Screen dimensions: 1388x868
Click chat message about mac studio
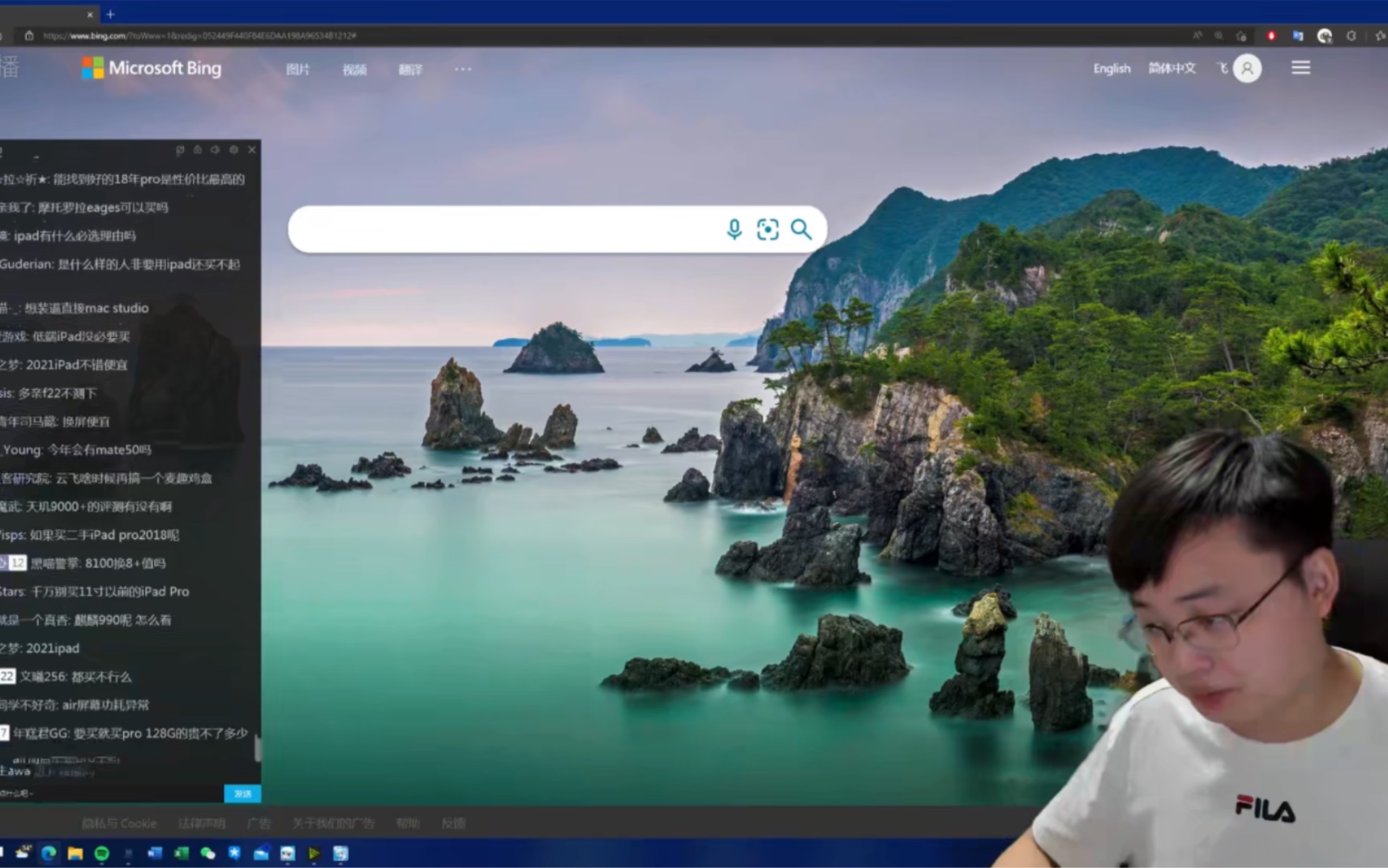click(x=75, y=308)
